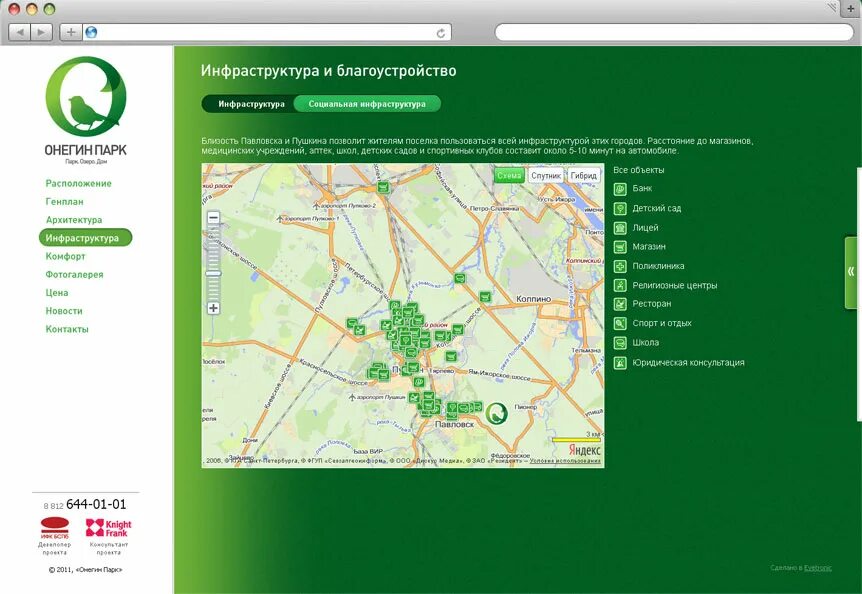Click the Спорт и отдых icon
The image size is (862, 594).
(620, 324)
